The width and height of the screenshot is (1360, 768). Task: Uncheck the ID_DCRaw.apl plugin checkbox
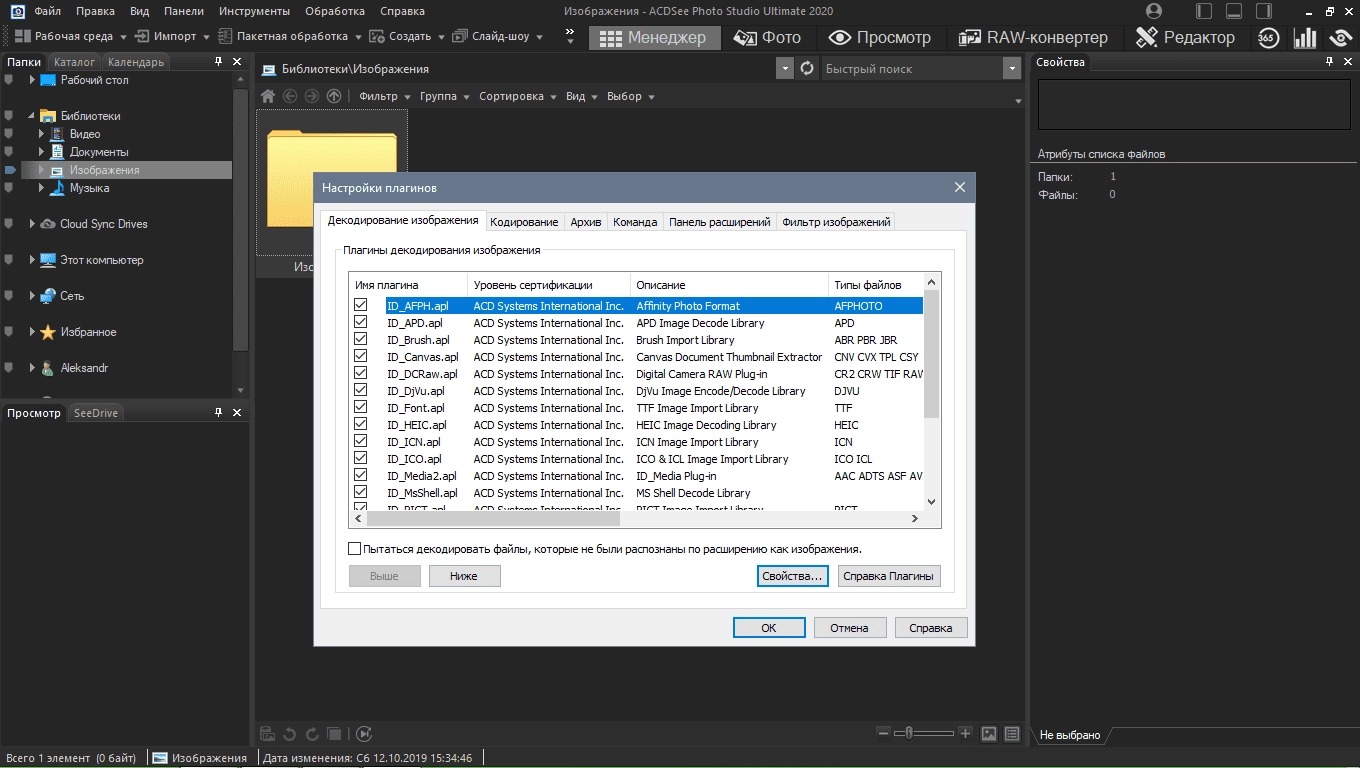point(361,373)
